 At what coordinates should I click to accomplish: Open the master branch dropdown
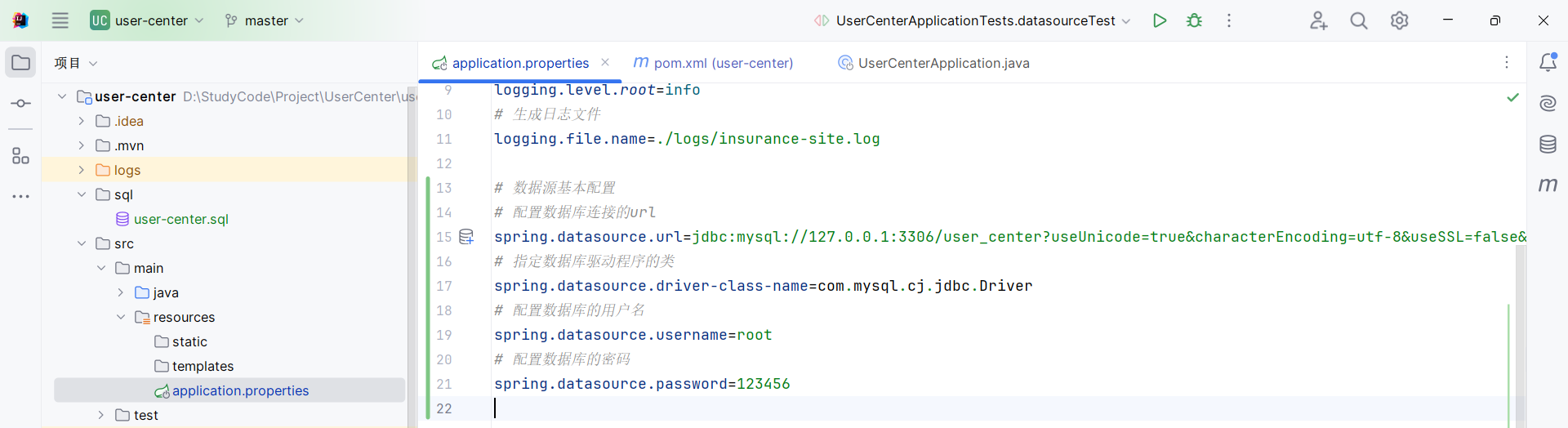(x=265, y=20)
